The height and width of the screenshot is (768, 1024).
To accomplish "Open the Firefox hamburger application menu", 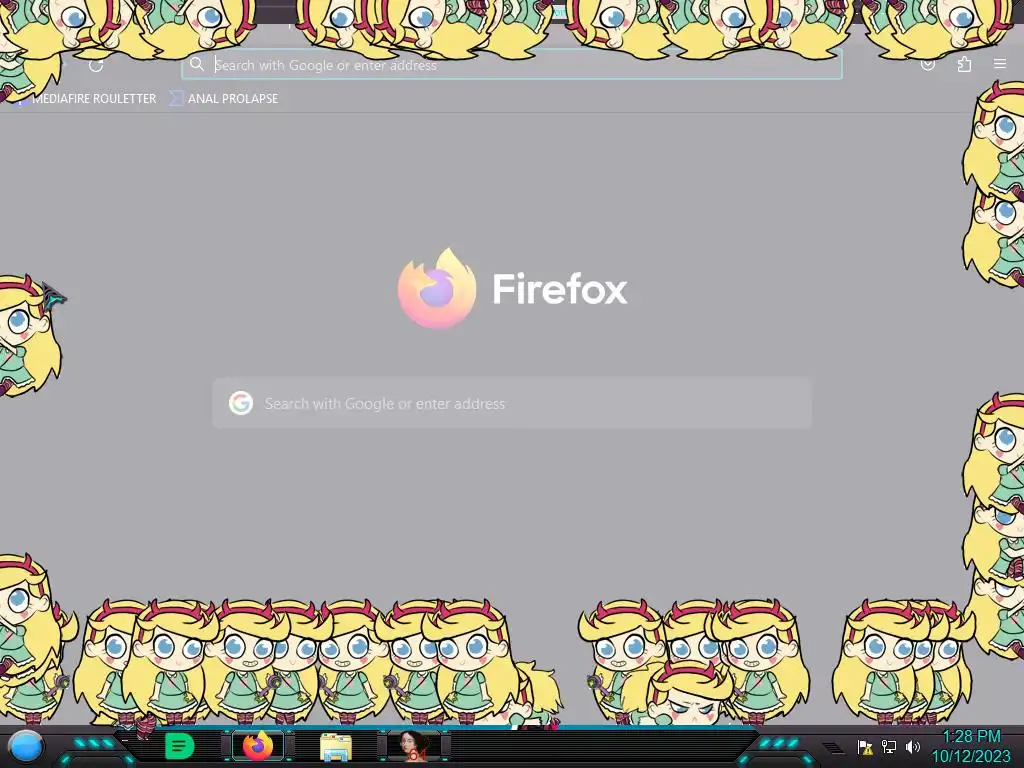I will [x=1000, y=64].
